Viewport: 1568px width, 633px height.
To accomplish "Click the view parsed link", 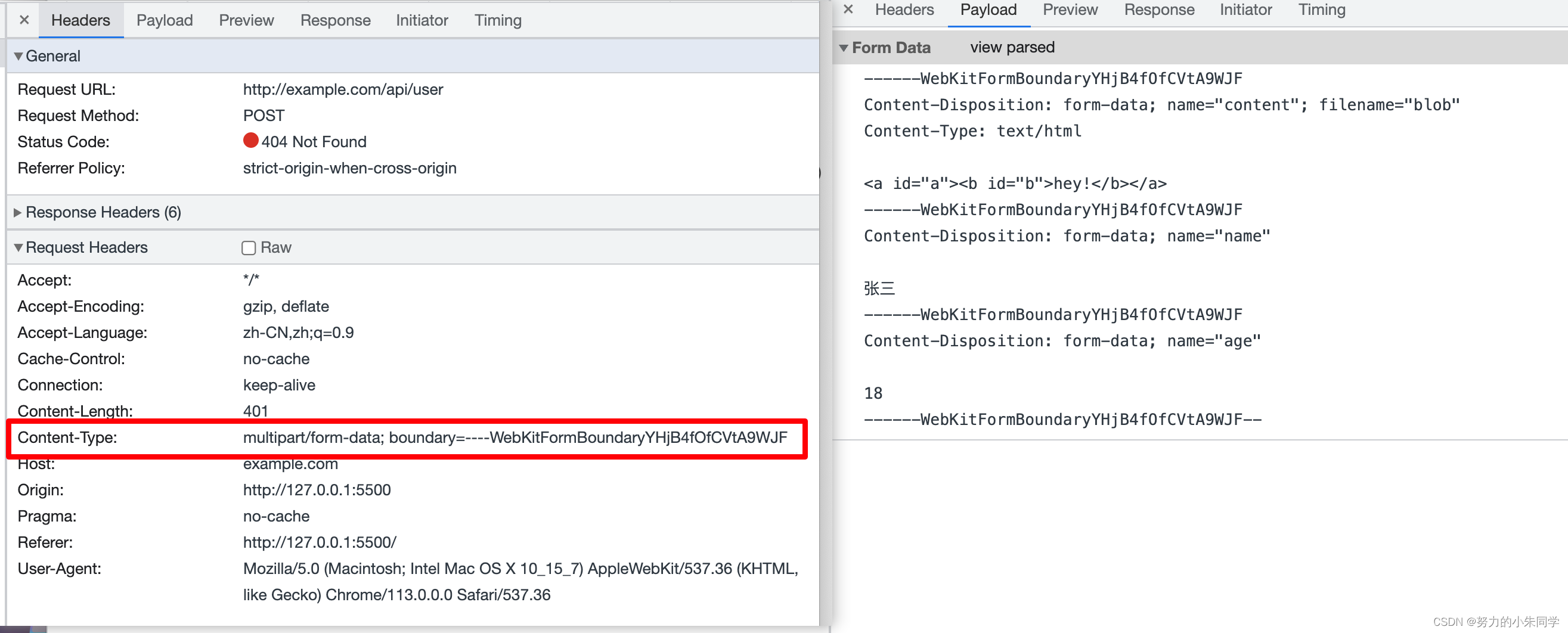I will coord(1012,48).
